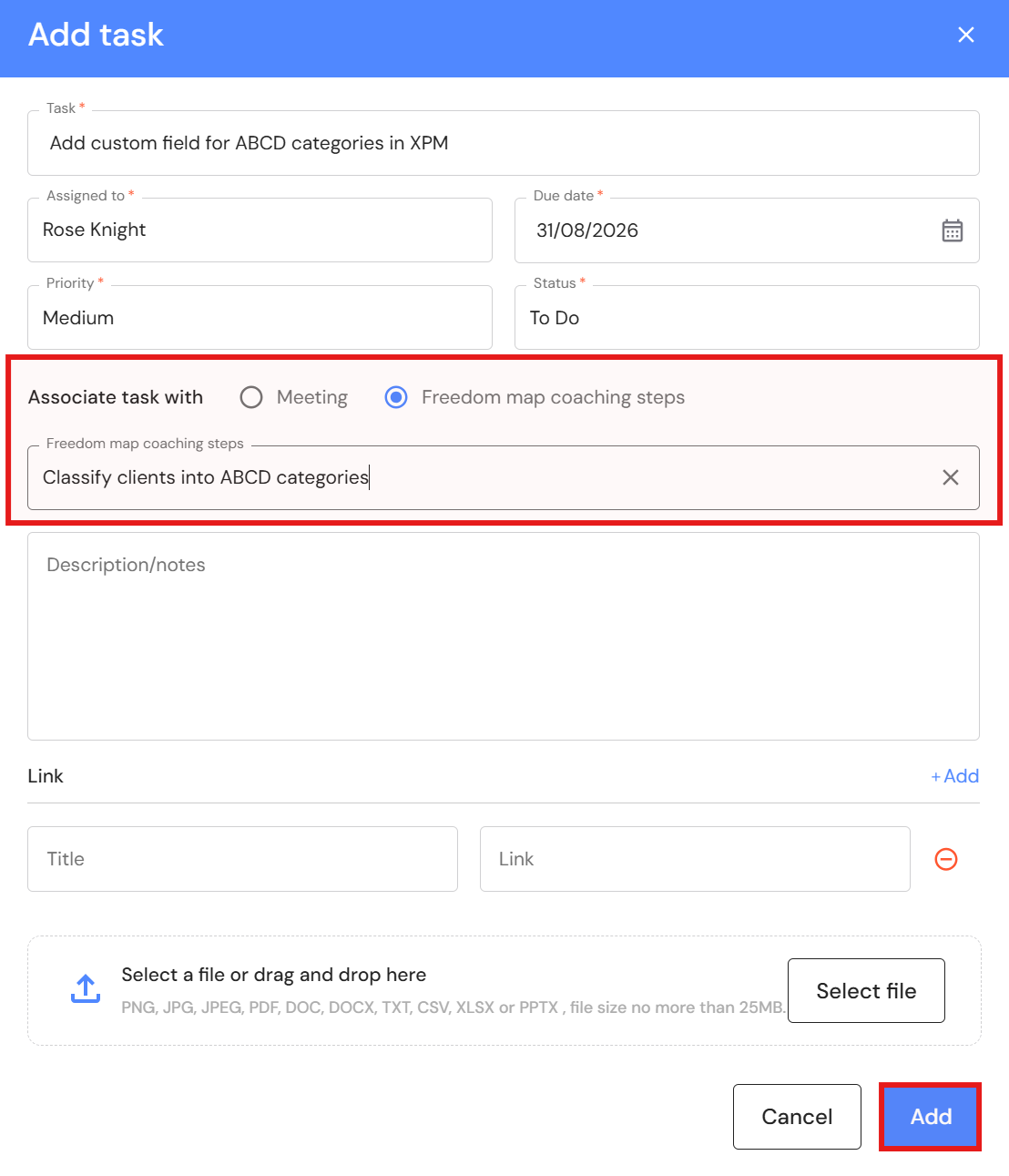Click the due date field showing 31/08/2026
This screenshot has width=1009, height=1176.
click(x=747, y=230)
